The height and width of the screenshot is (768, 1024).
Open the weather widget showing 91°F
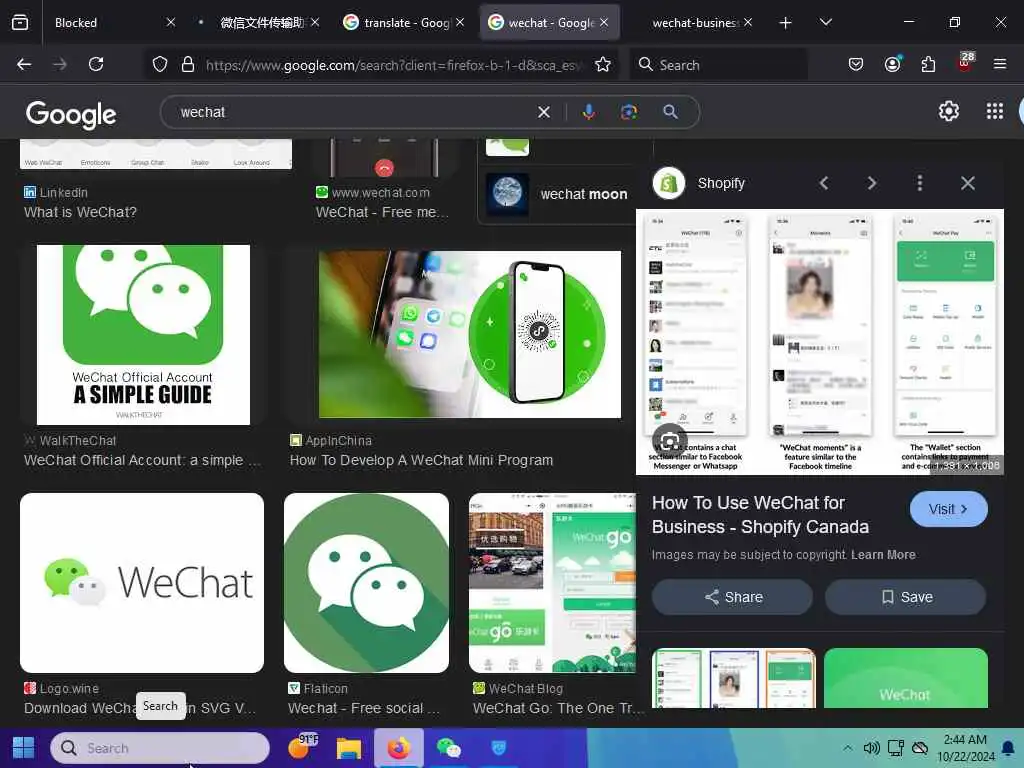pyautogui.click(x=302, y=746)
